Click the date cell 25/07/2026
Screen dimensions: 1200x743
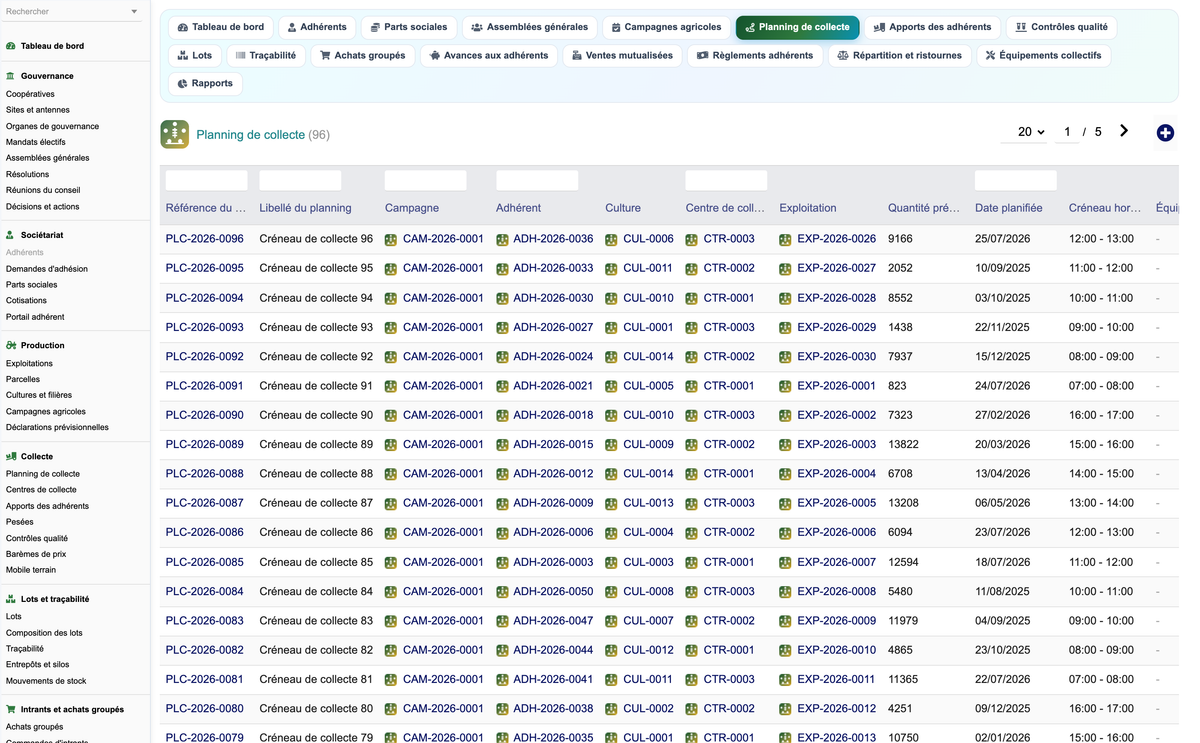coord(1002,239)
